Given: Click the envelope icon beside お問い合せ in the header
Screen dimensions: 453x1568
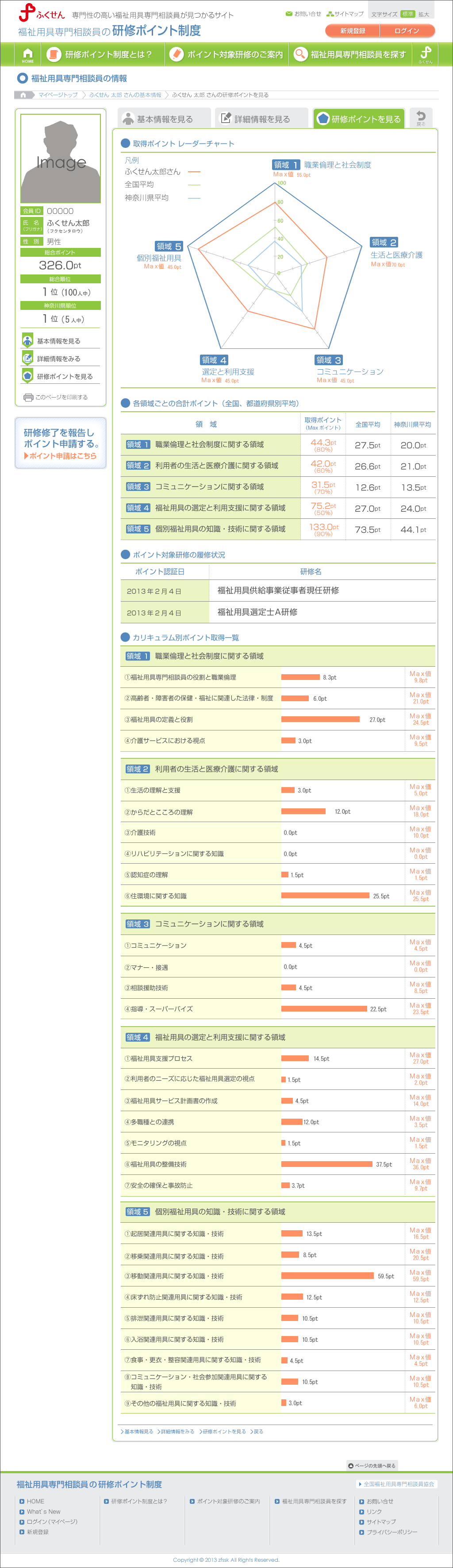Looking at the screenshot, I should click(x=289, y=14).
